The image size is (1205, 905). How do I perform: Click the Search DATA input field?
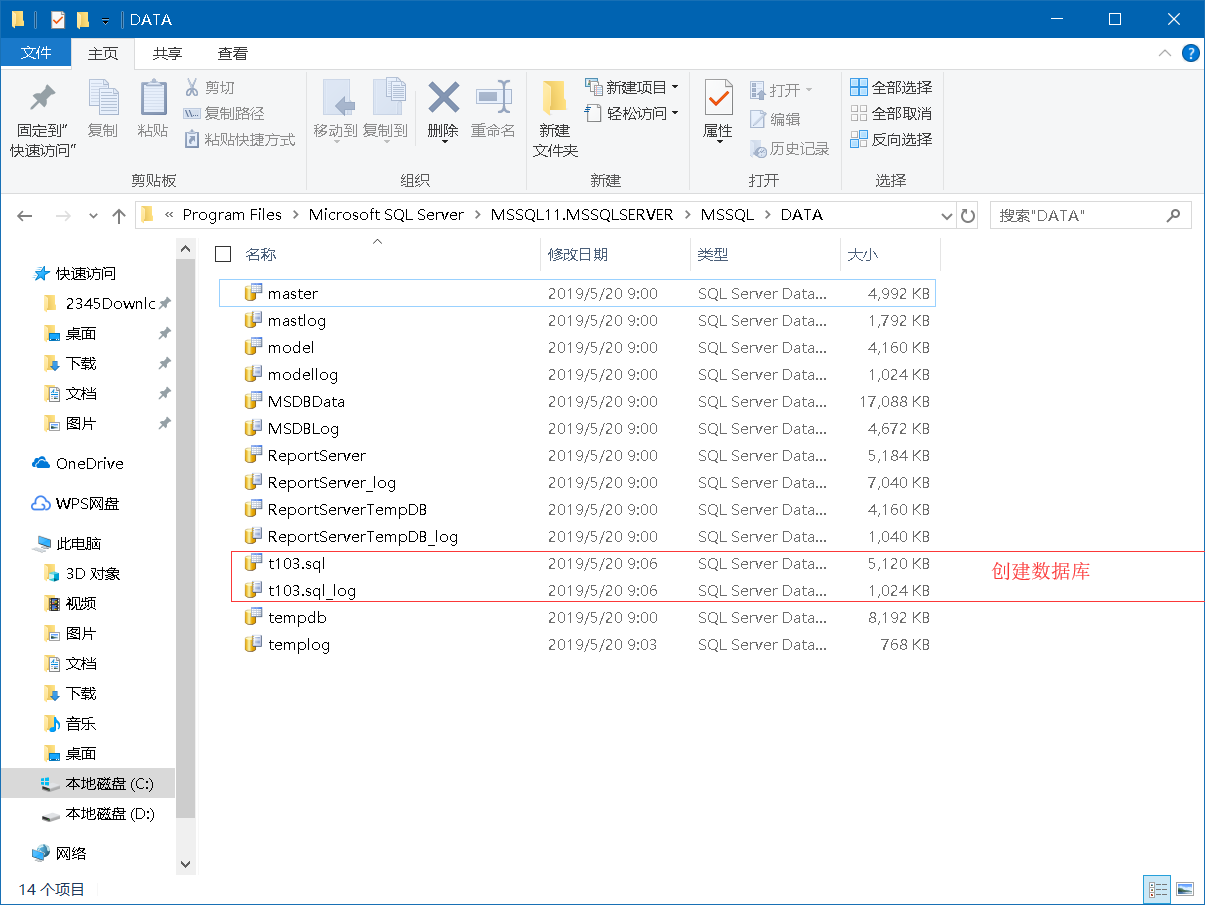pyautogui.click(x=1090, y=215)
